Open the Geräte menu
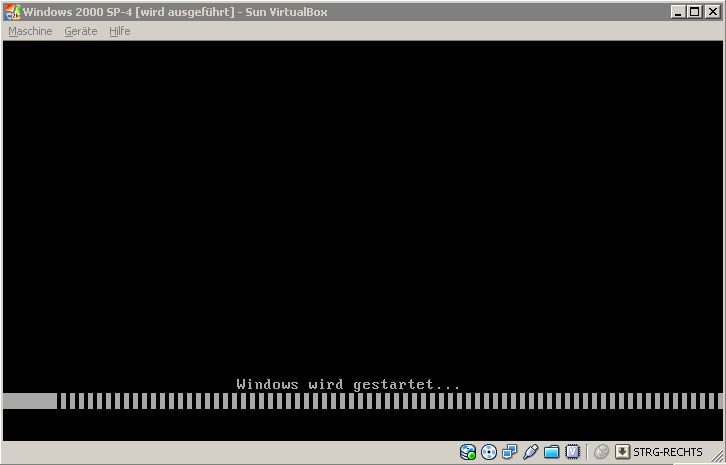Screen dimensions: 726x465 tap(81, 31)
